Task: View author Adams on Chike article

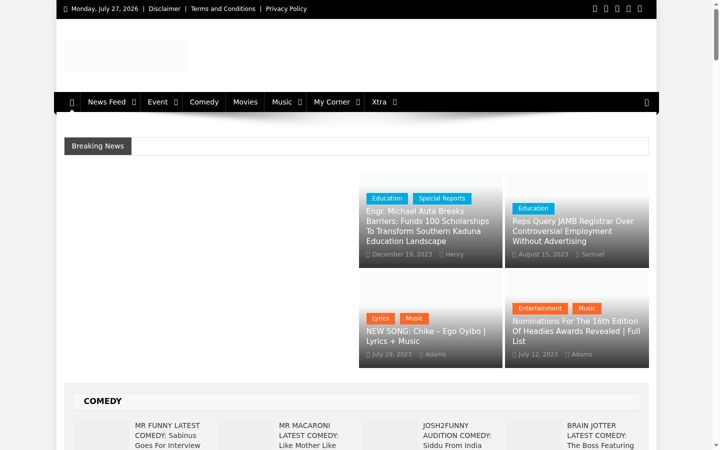Action: tap(435, 354)
